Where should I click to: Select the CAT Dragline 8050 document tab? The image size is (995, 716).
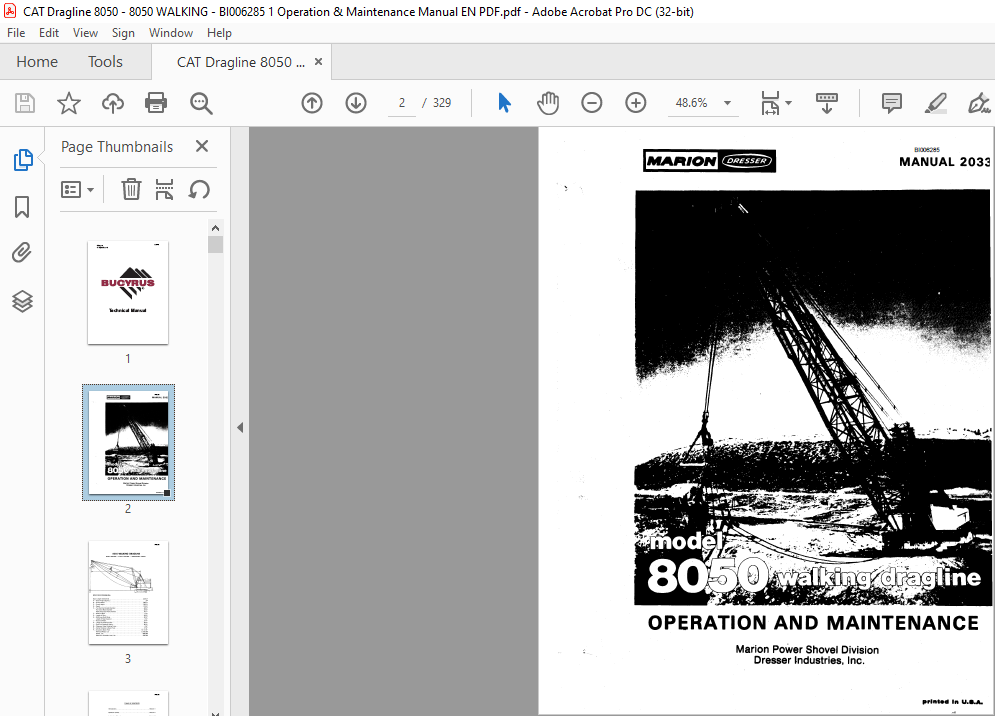[x=241, y=62]
